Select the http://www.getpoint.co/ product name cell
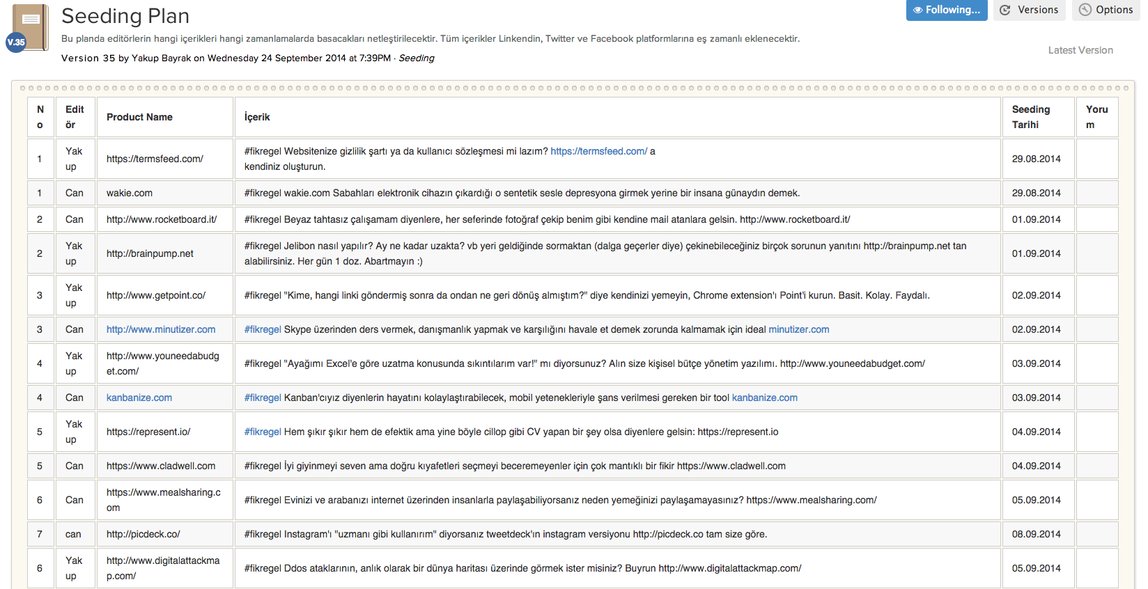Viewport: 1148px width, 589px height. [165, 295]
